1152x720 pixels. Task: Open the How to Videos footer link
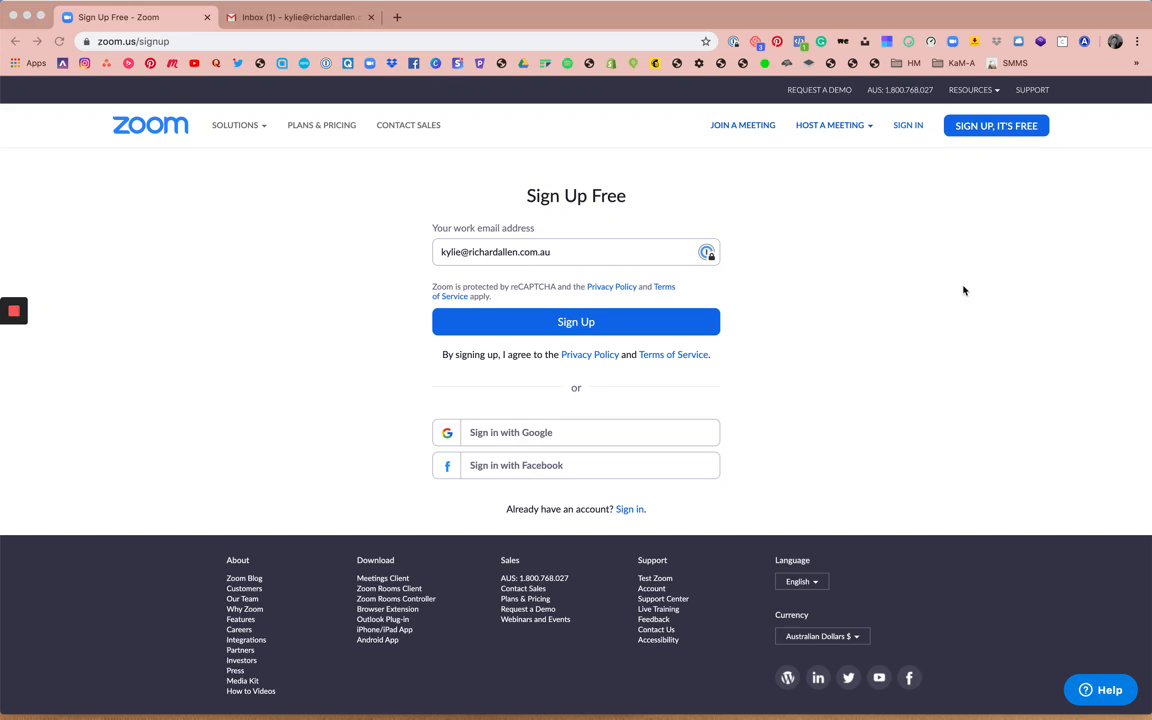pos(251,691)
